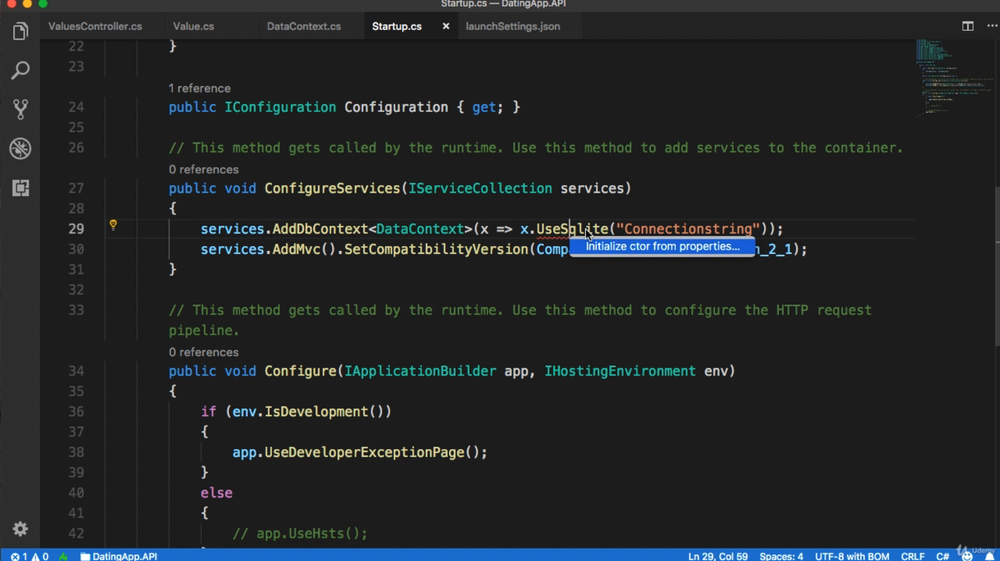Click line number 29 in the gutter
The width and height of the screenshot is (1000, 561).
pos(76,228)
